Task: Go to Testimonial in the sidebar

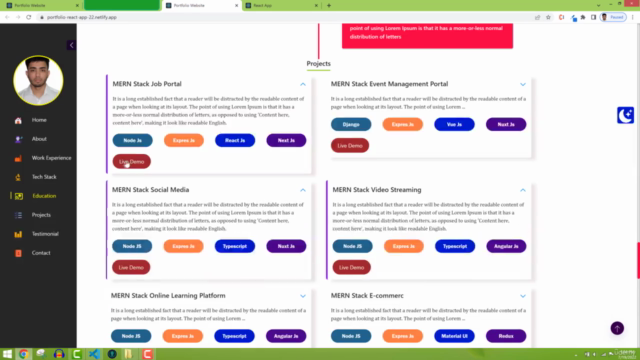Action: [45, 234]
